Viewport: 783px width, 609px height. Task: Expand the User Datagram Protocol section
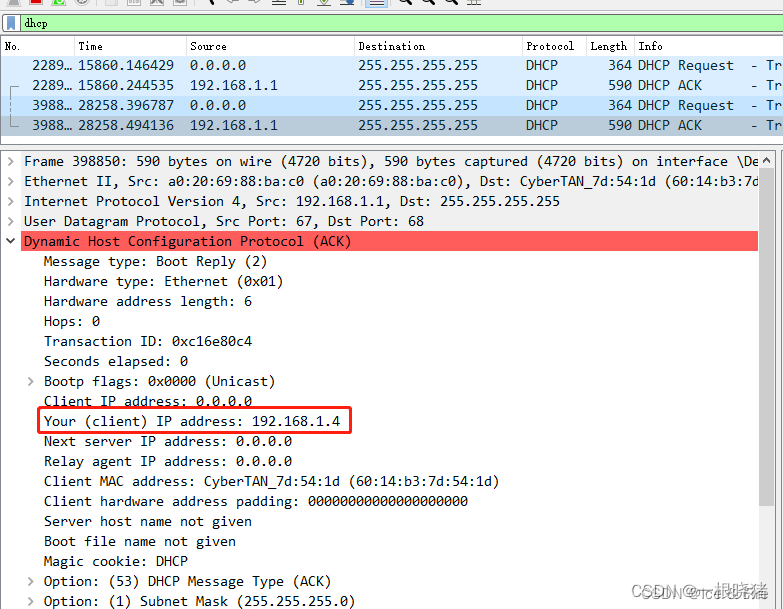click(10, 221)
